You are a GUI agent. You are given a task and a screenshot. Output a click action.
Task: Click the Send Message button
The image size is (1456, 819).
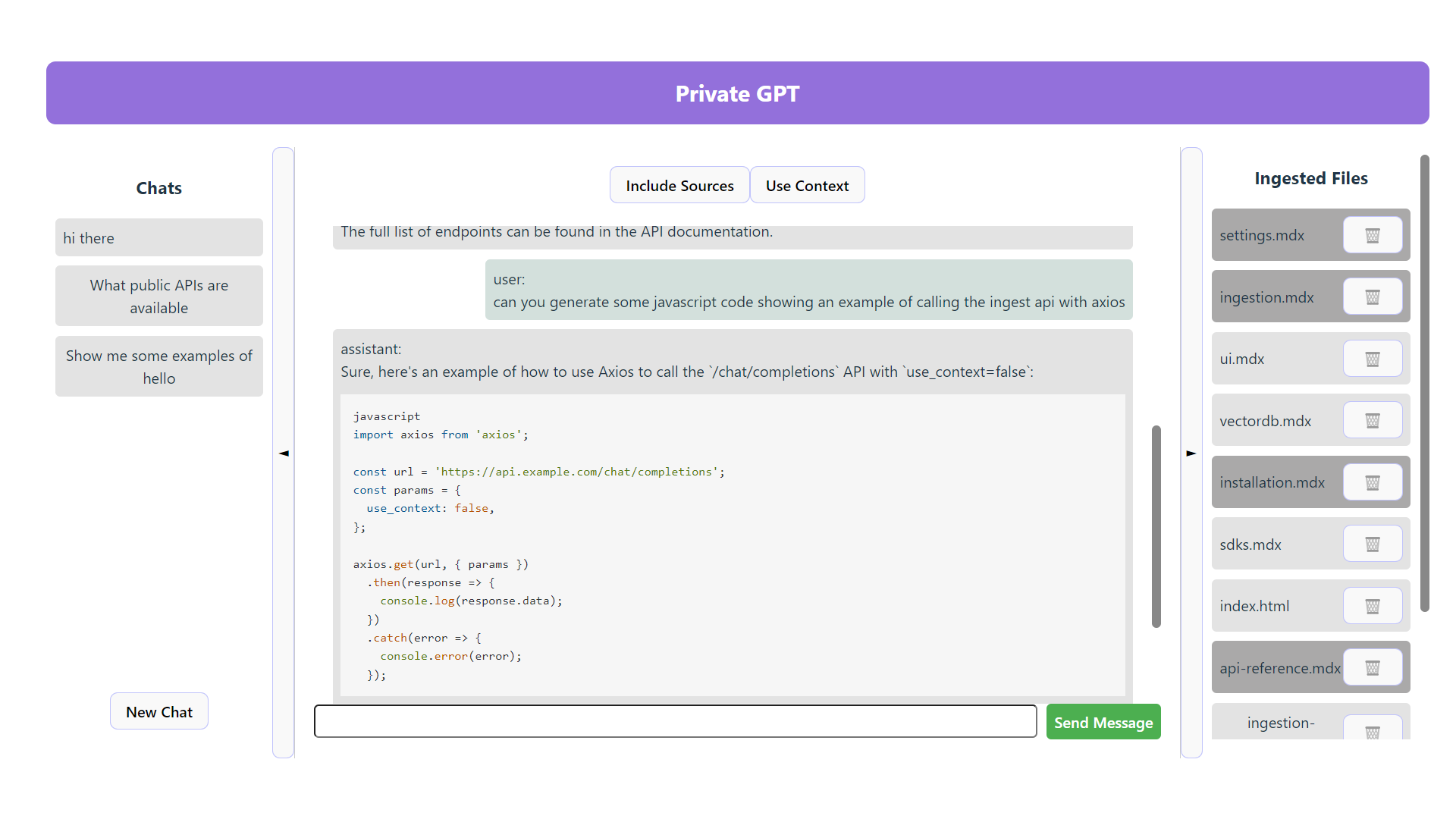tap(1103, 723)
